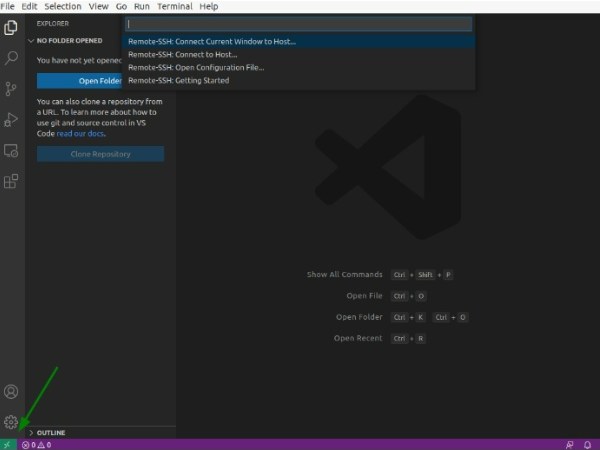Expand the Outline section
Viewport: 600px width, 450px height.
47,433
